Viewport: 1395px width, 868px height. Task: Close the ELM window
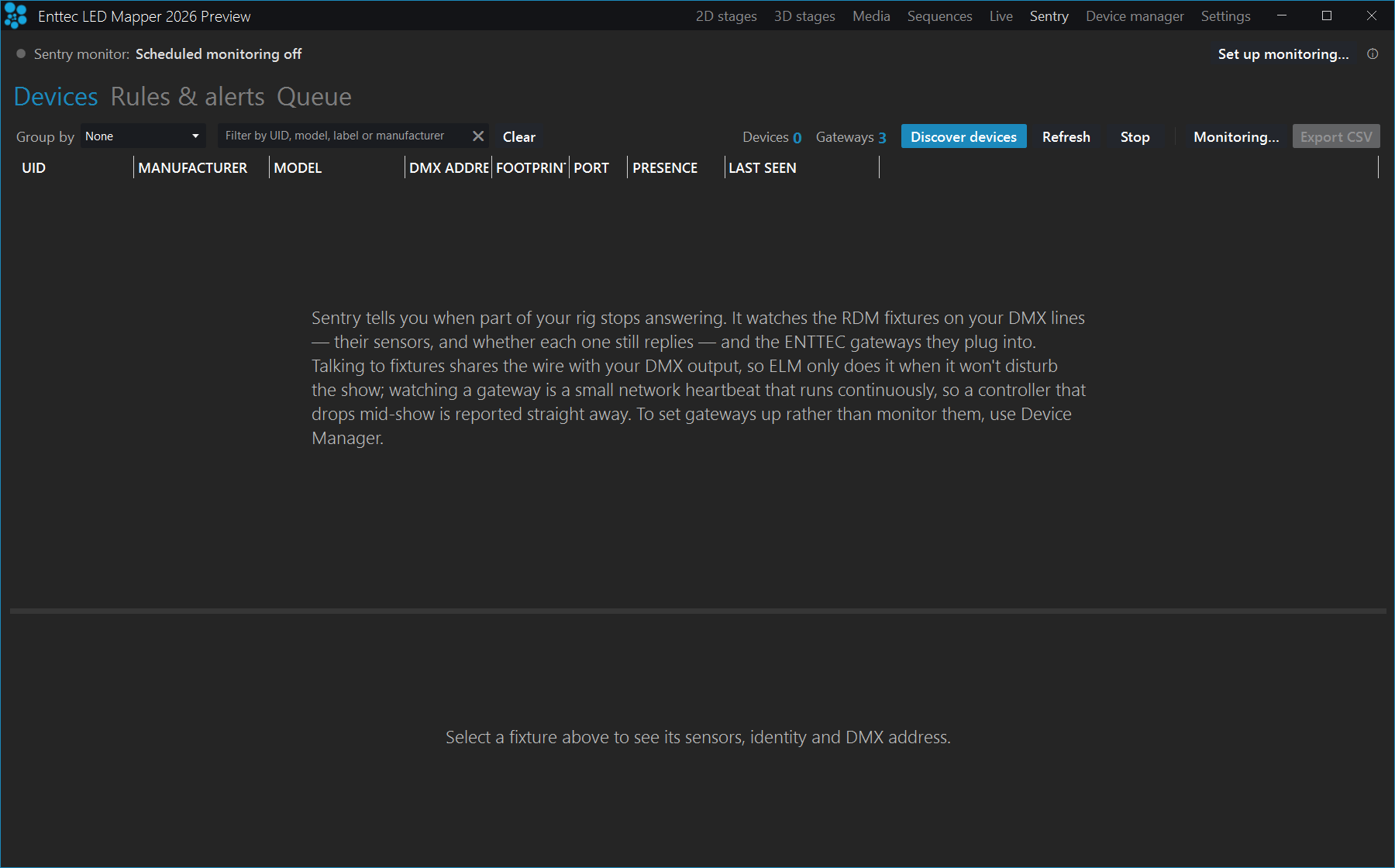1372,15
